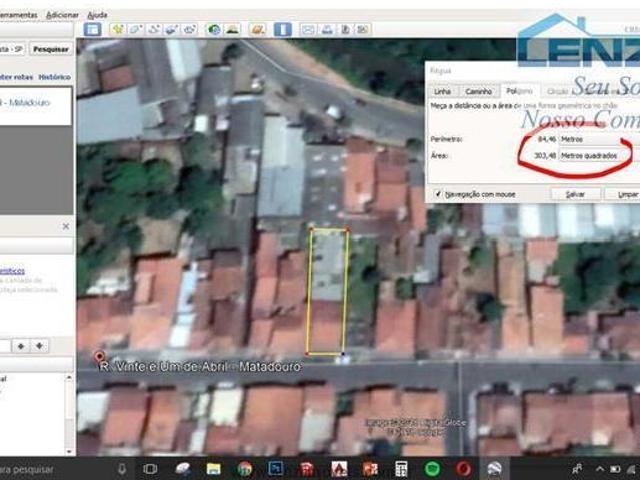Open the Ajuda menu
640x480 pixels.
click(97, 15)
